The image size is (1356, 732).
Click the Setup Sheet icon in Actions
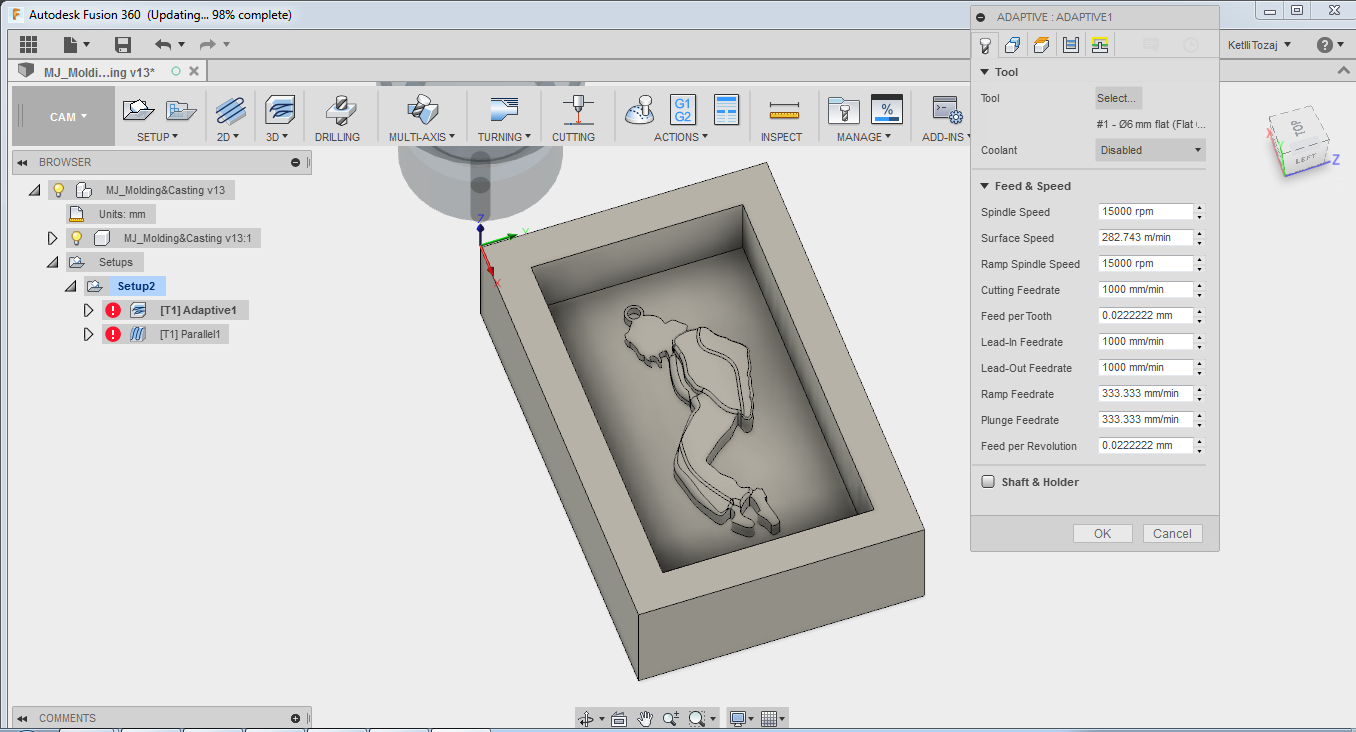726,110
